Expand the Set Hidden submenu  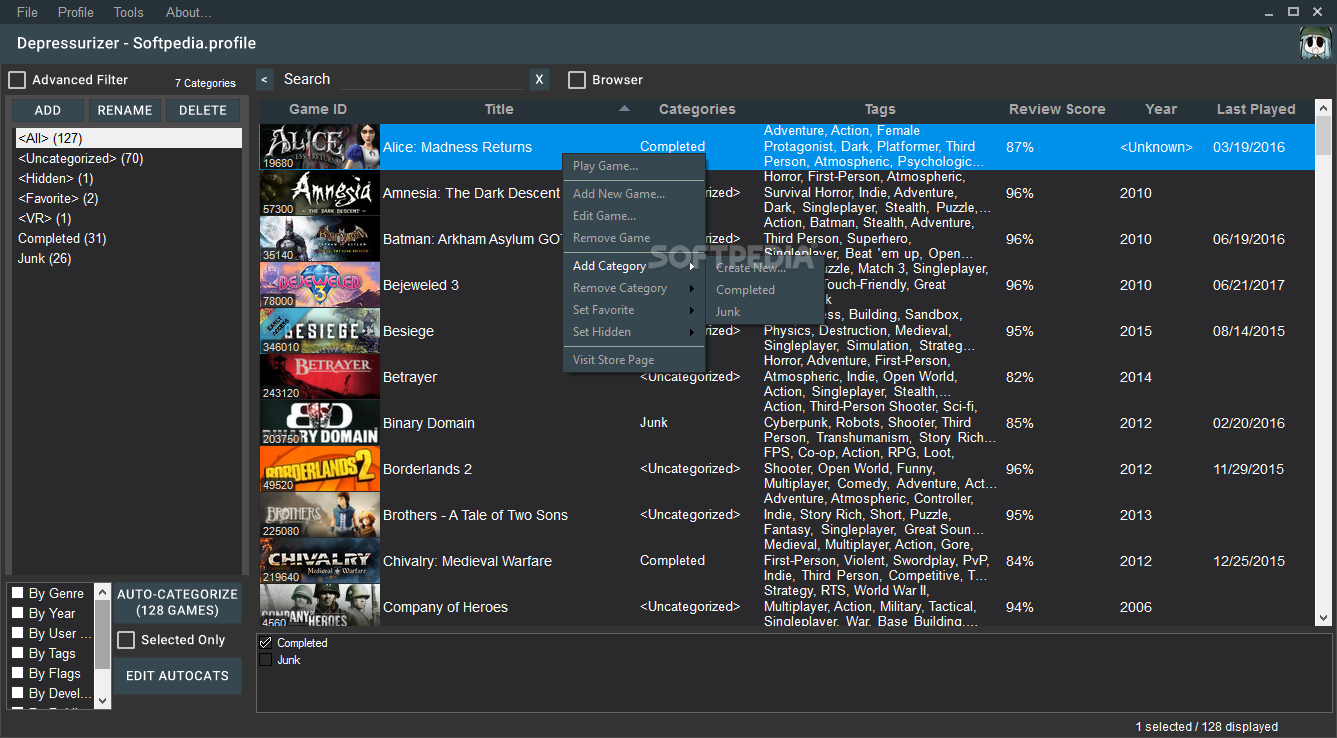click(634, 332)
